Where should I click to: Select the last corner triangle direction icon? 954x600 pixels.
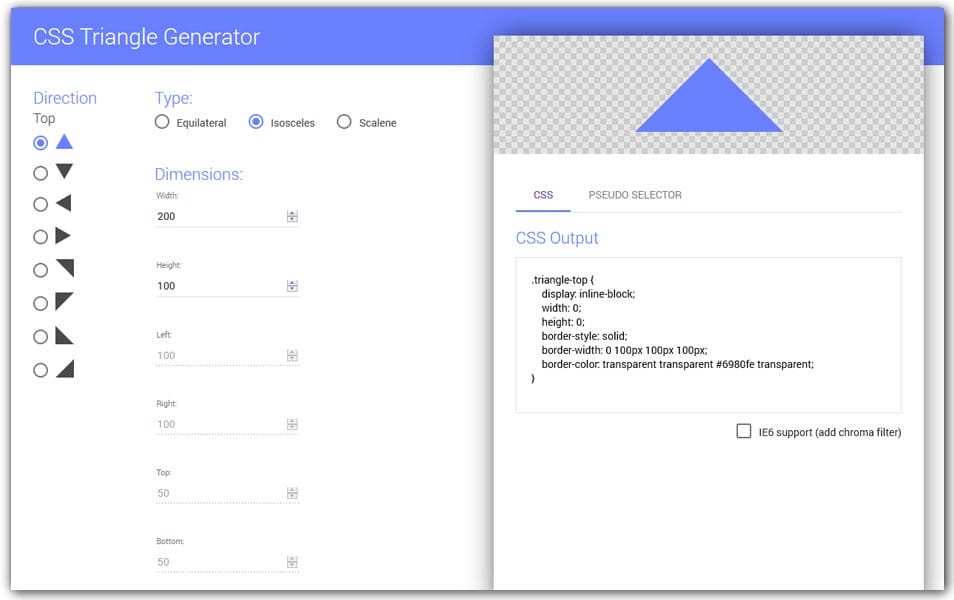click(63, 369)
